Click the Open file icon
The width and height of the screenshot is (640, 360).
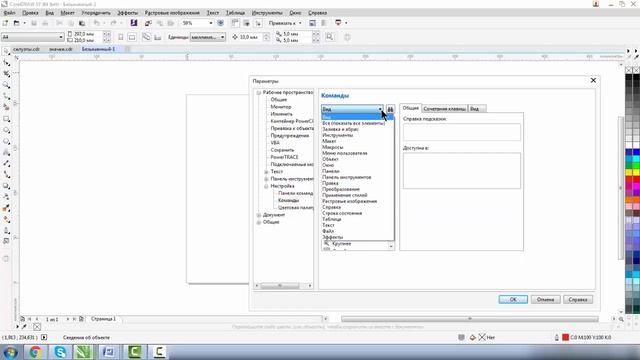click(17, 23)
